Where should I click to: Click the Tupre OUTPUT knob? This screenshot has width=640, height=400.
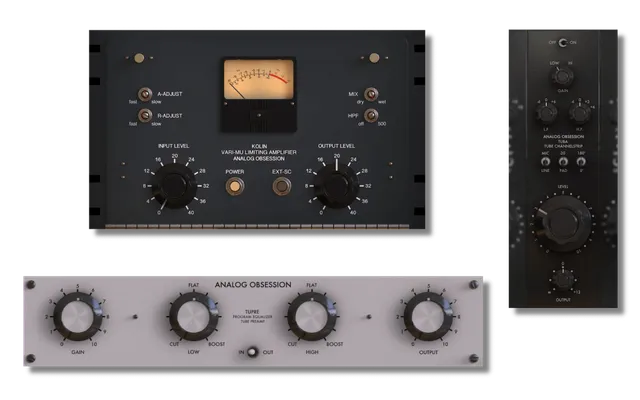428,317
